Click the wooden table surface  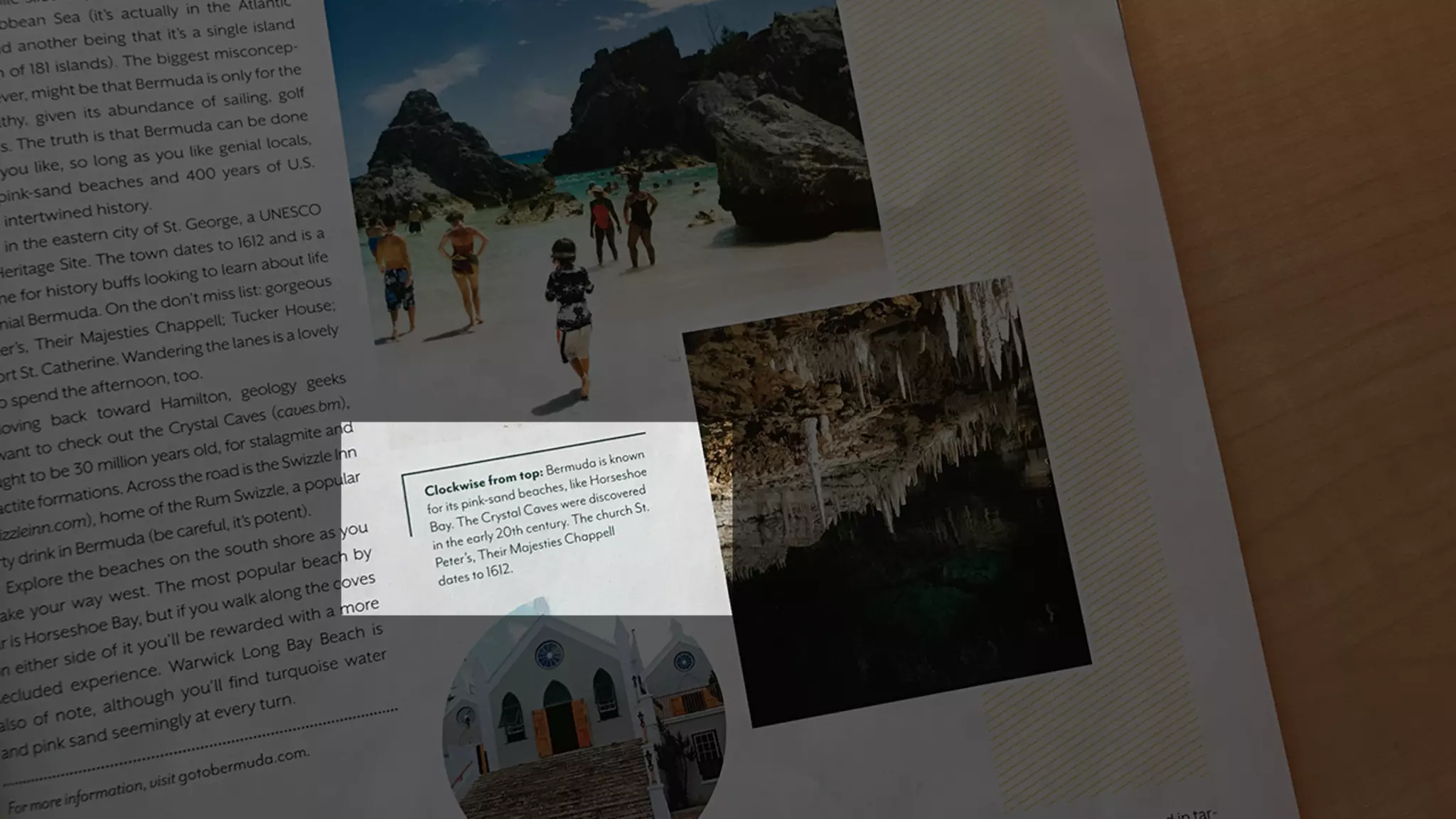click(1315, 284)
